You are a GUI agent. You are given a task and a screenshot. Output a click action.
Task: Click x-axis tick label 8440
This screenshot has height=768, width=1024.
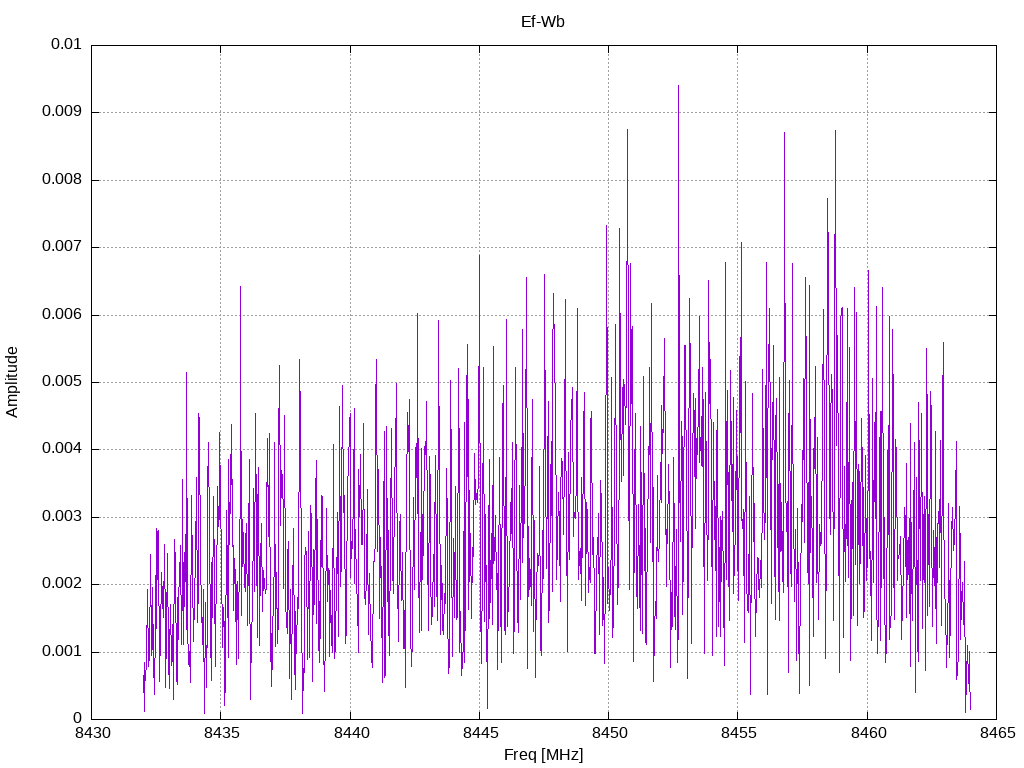351,733
